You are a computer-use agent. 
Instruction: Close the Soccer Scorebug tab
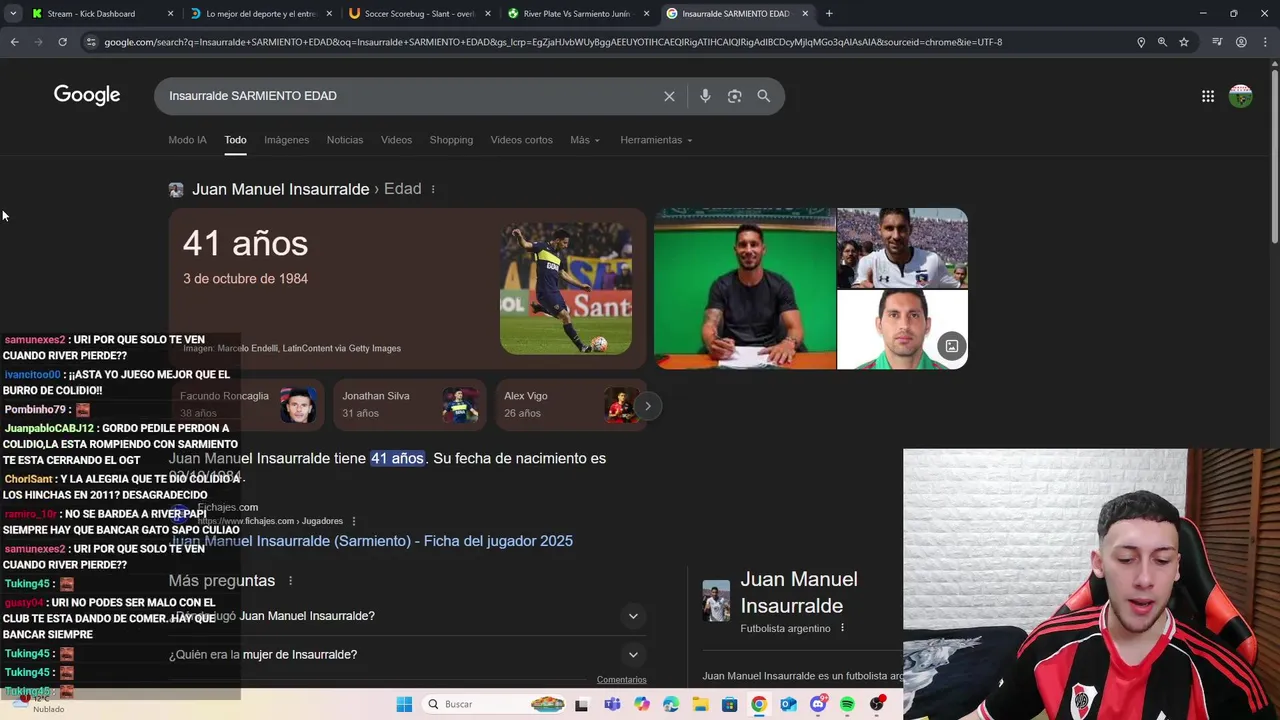pos(488,14)
